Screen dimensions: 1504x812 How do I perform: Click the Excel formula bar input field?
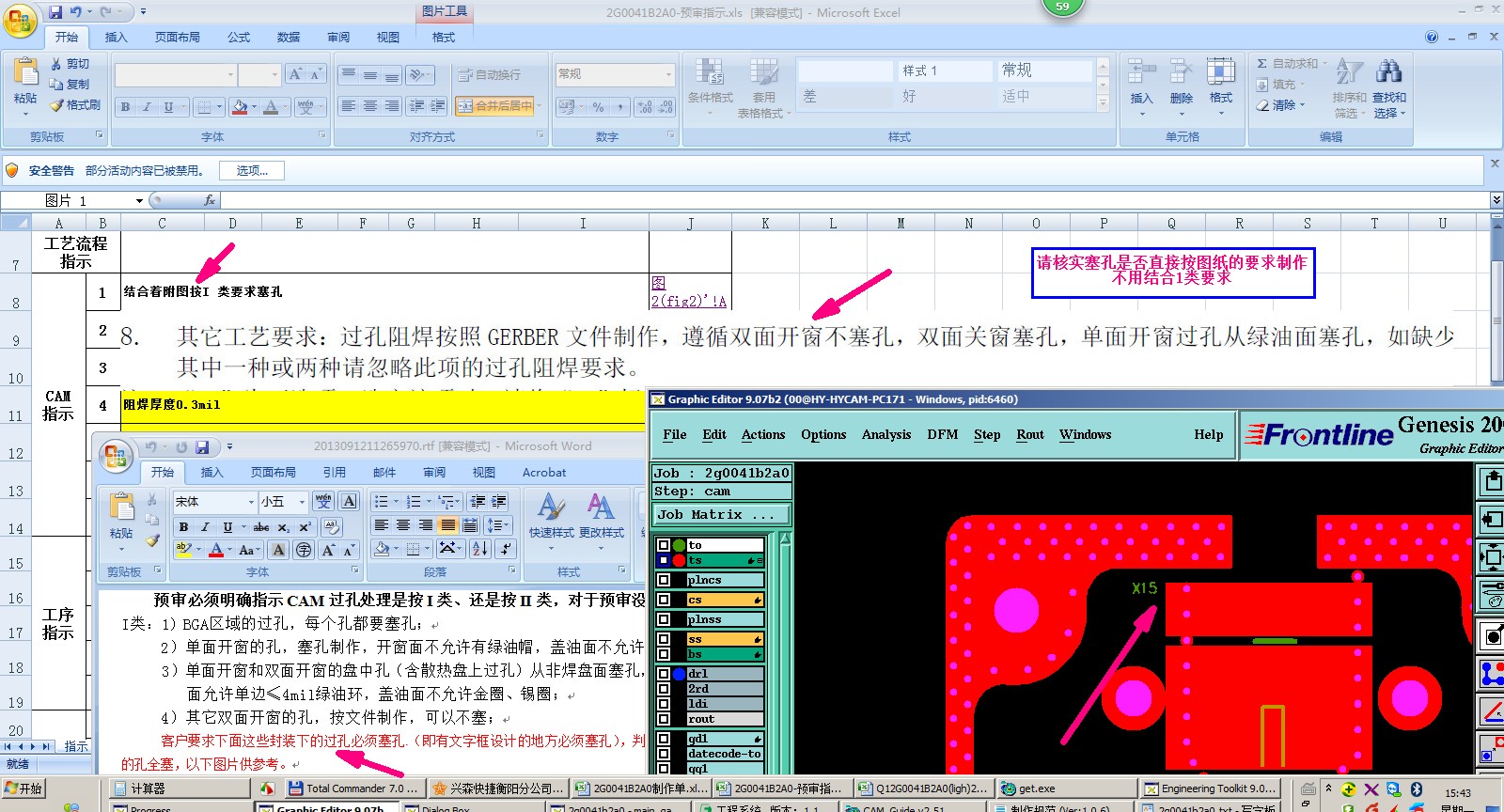(x=854, y=200)
